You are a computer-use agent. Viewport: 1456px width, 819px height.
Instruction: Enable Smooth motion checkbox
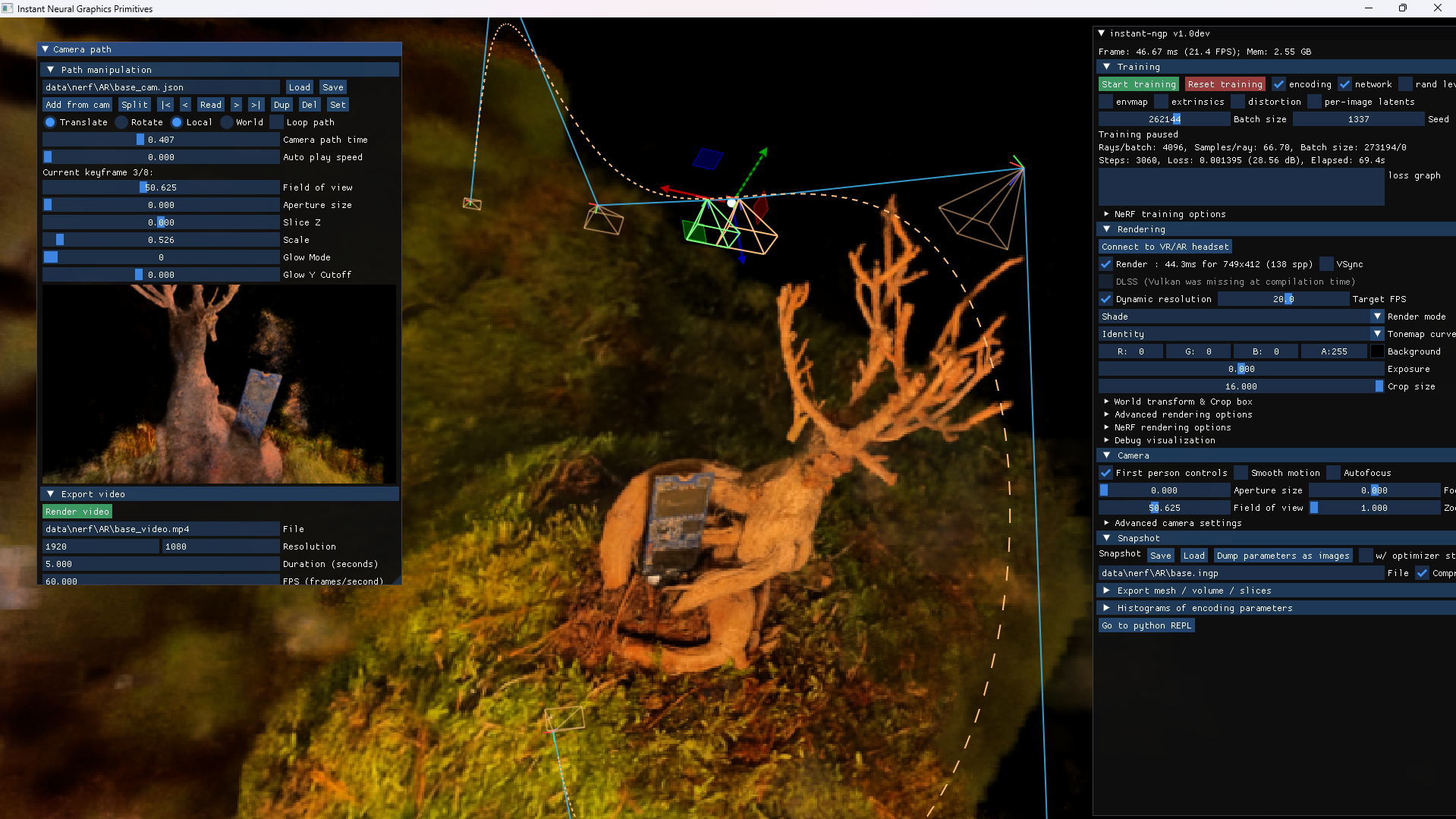tap(1241, 473)
